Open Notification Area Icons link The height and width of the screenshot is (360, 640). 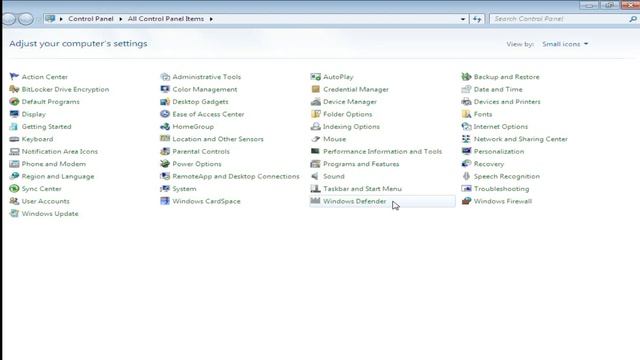click(x=60, y=151)
